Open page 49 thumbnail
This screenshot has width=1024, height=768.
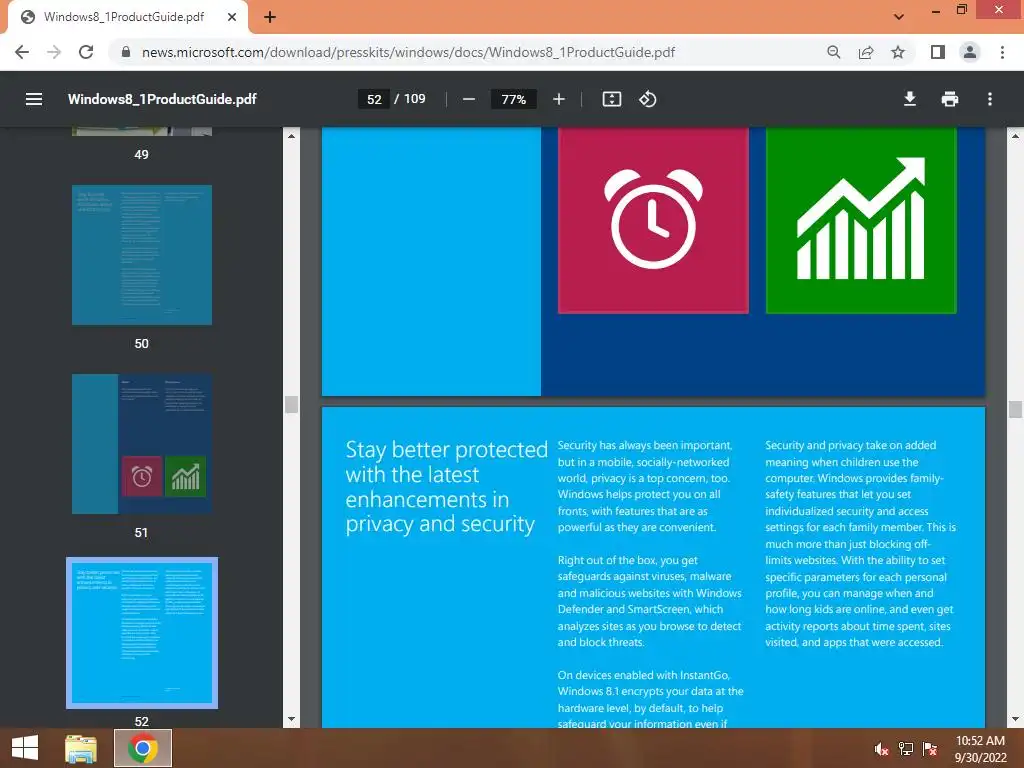142,131
